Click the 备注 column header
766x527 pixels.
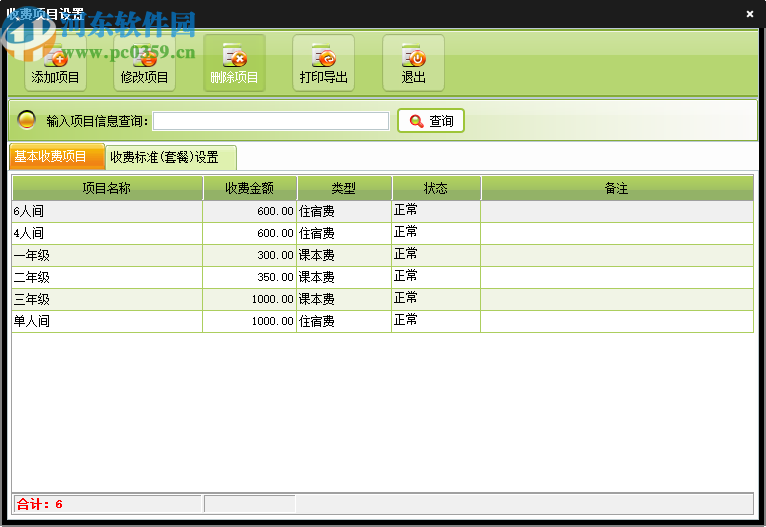pos(617,188)
